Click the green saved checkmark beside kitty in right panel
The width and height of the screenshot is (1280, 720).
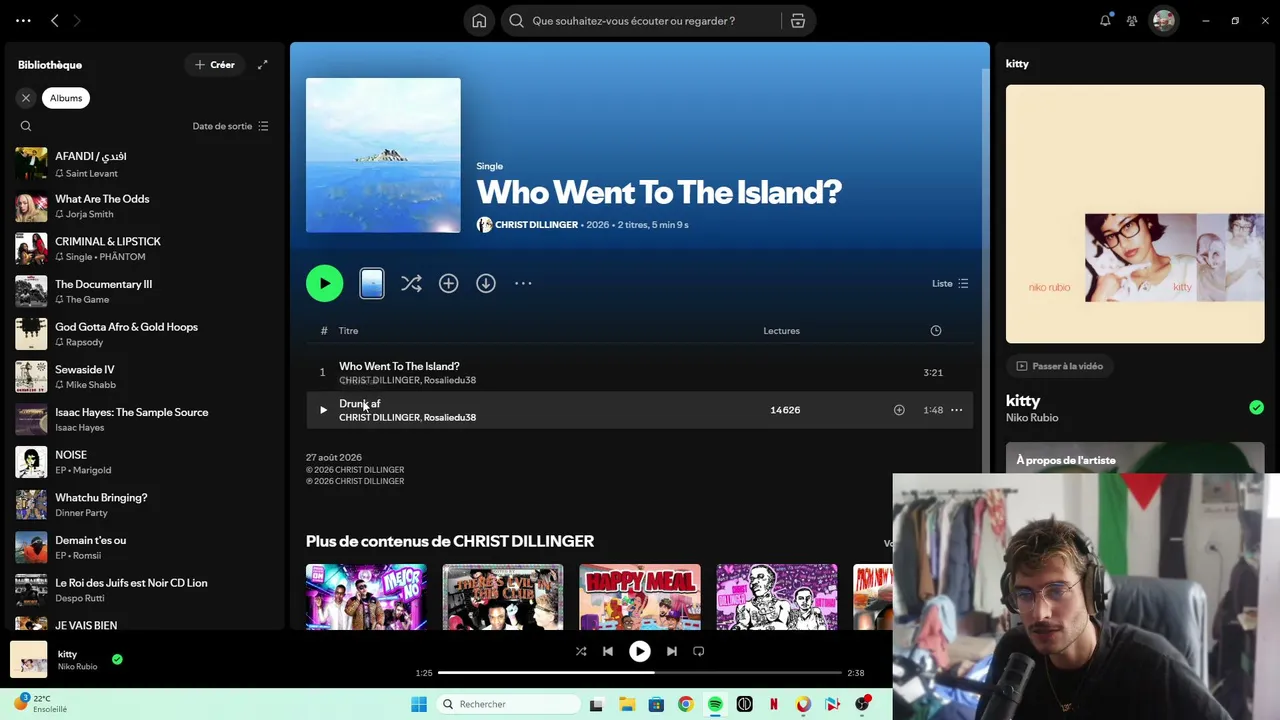(x=1256, y=407)
